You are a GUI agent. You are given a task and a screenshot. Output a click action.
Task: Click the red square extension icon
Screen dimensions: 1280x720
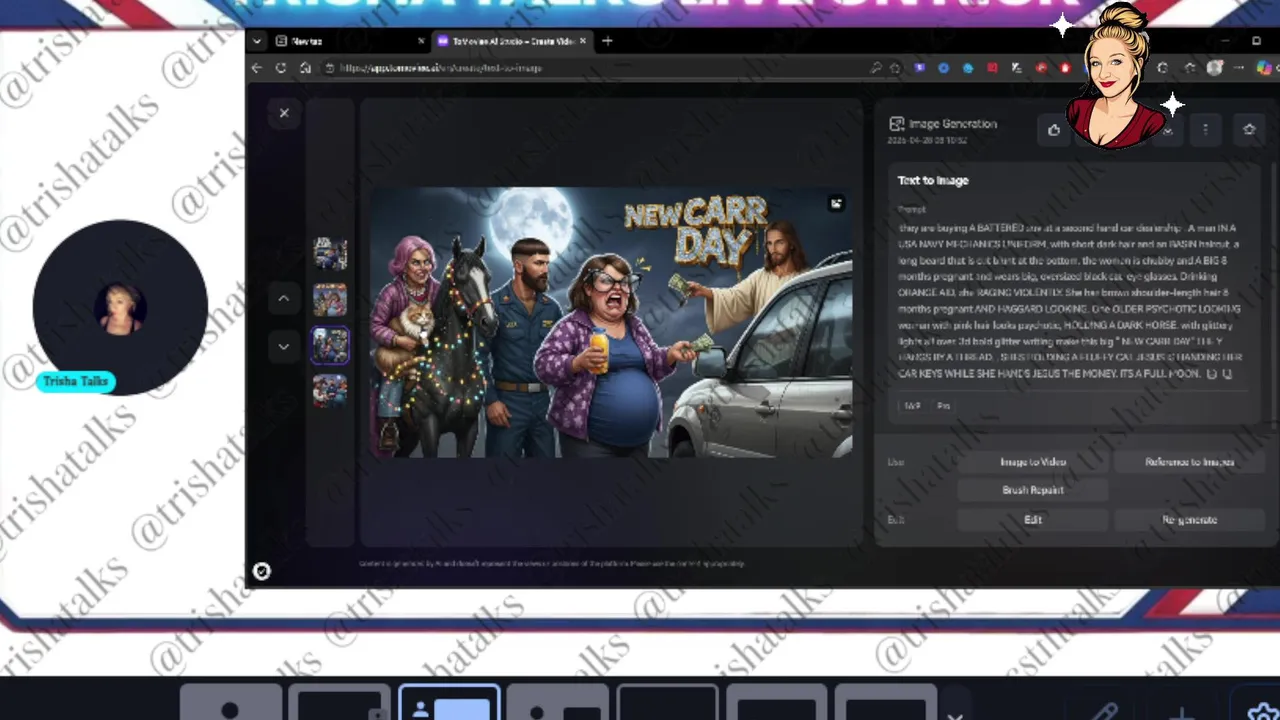point(992,68)
